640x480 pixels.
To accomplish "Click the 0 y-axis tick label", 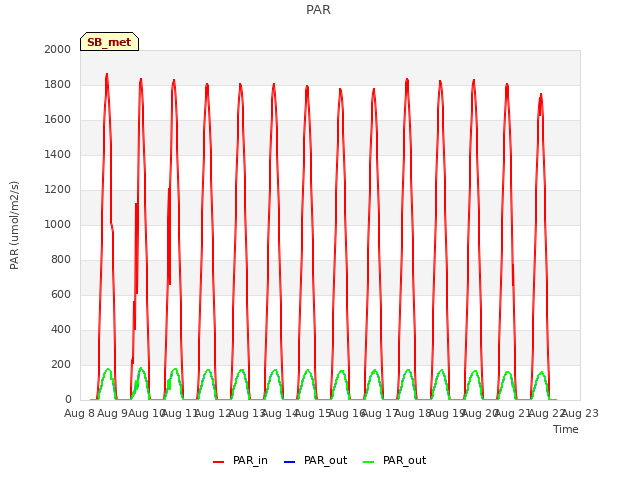I will (x=68, y=400).
